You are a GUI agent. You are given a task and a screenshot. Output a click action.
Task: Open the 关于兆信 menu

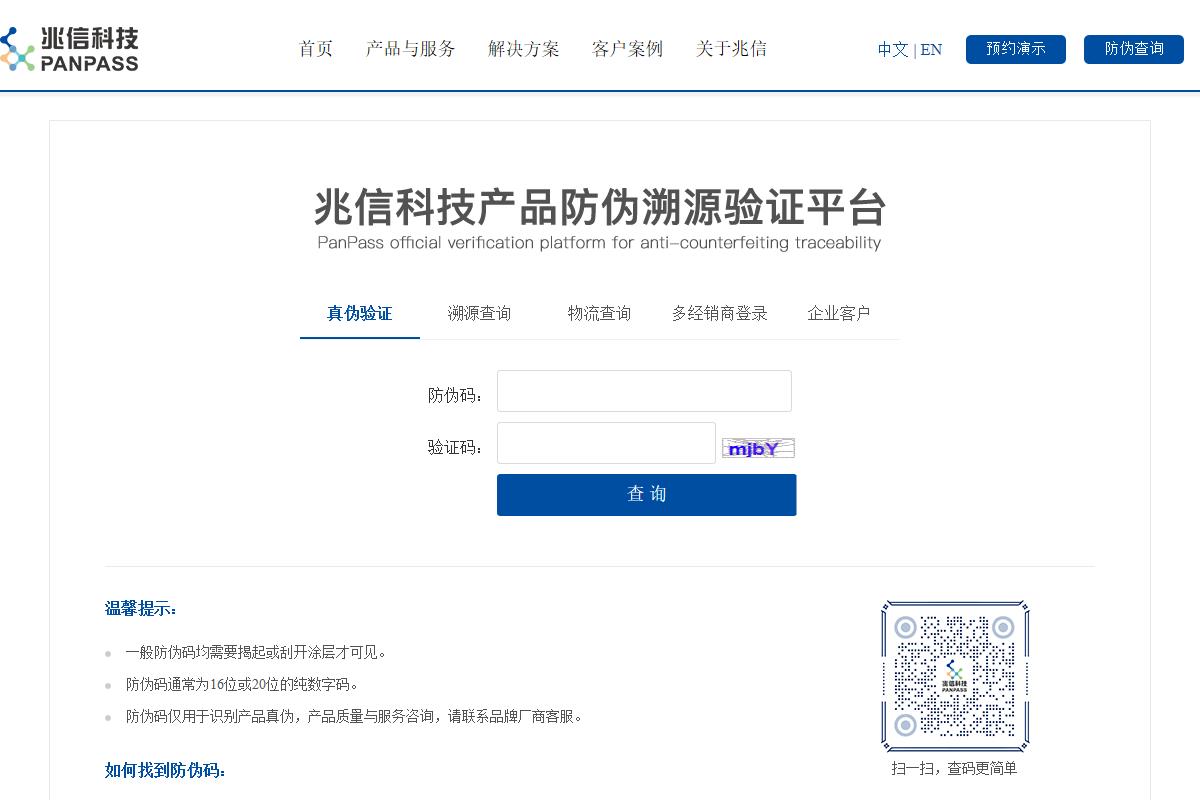(731, 49)
